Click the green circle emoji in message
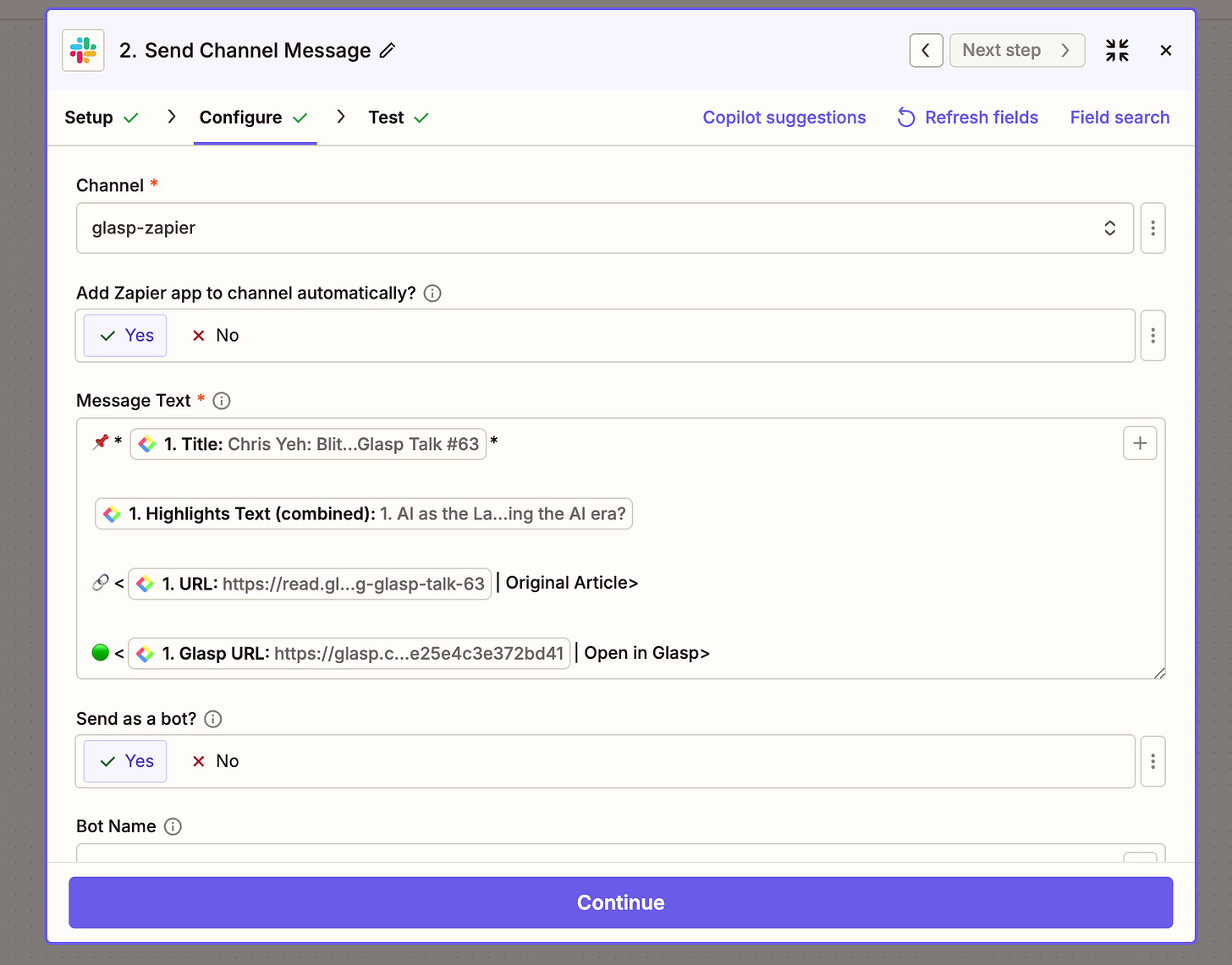This screenshot has width=1232, height=965. tap(100, 652)
